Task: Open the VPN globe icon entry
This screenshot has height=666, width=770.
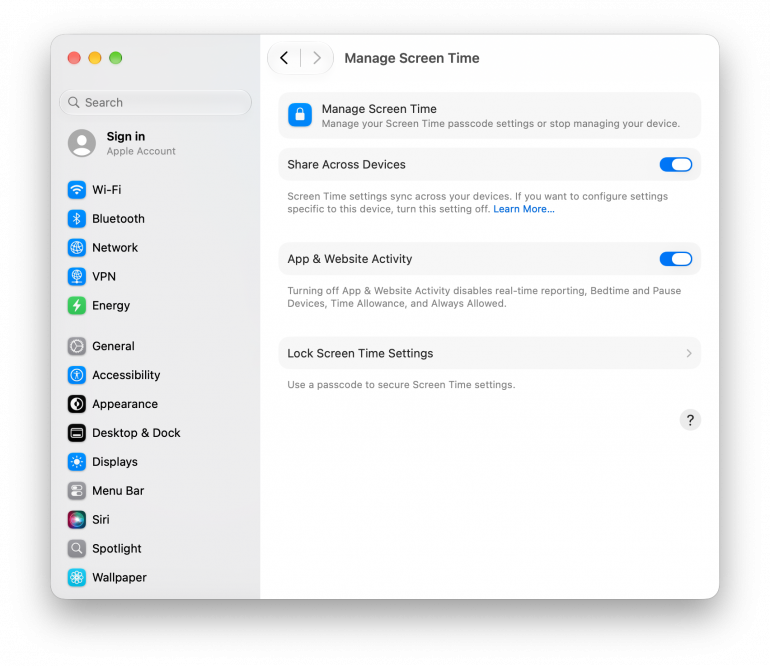Action: tap(77, 277)
